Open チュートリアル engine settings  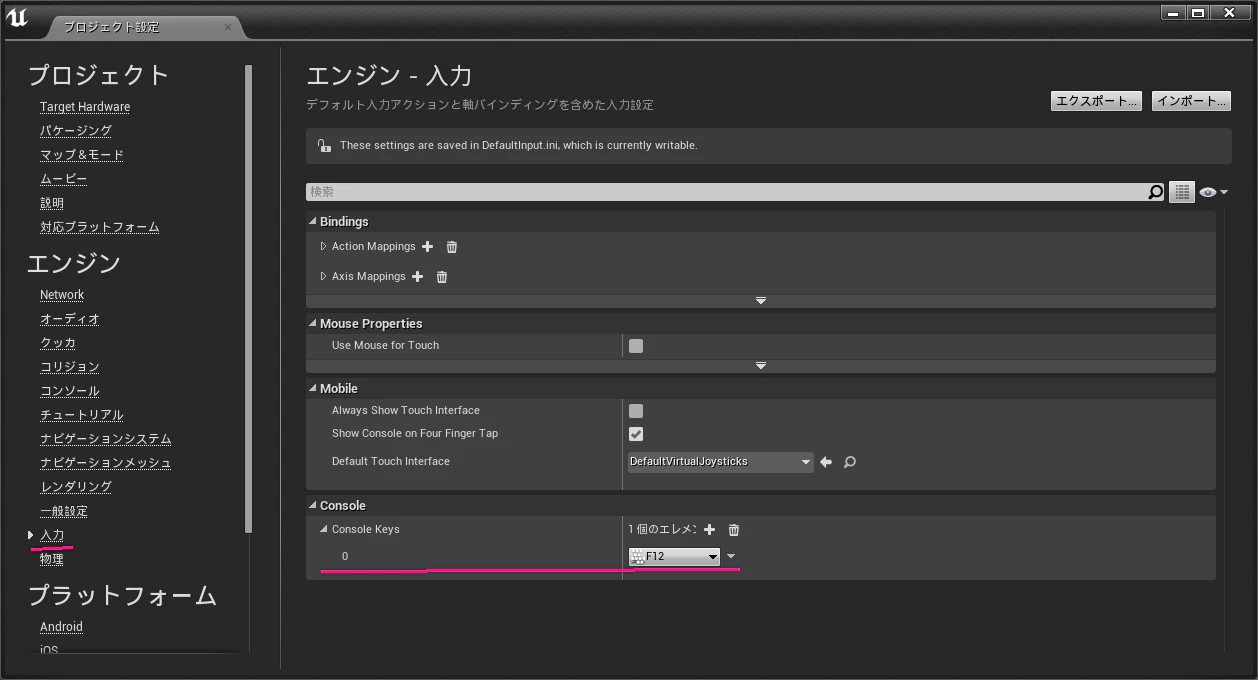[82, 415]
